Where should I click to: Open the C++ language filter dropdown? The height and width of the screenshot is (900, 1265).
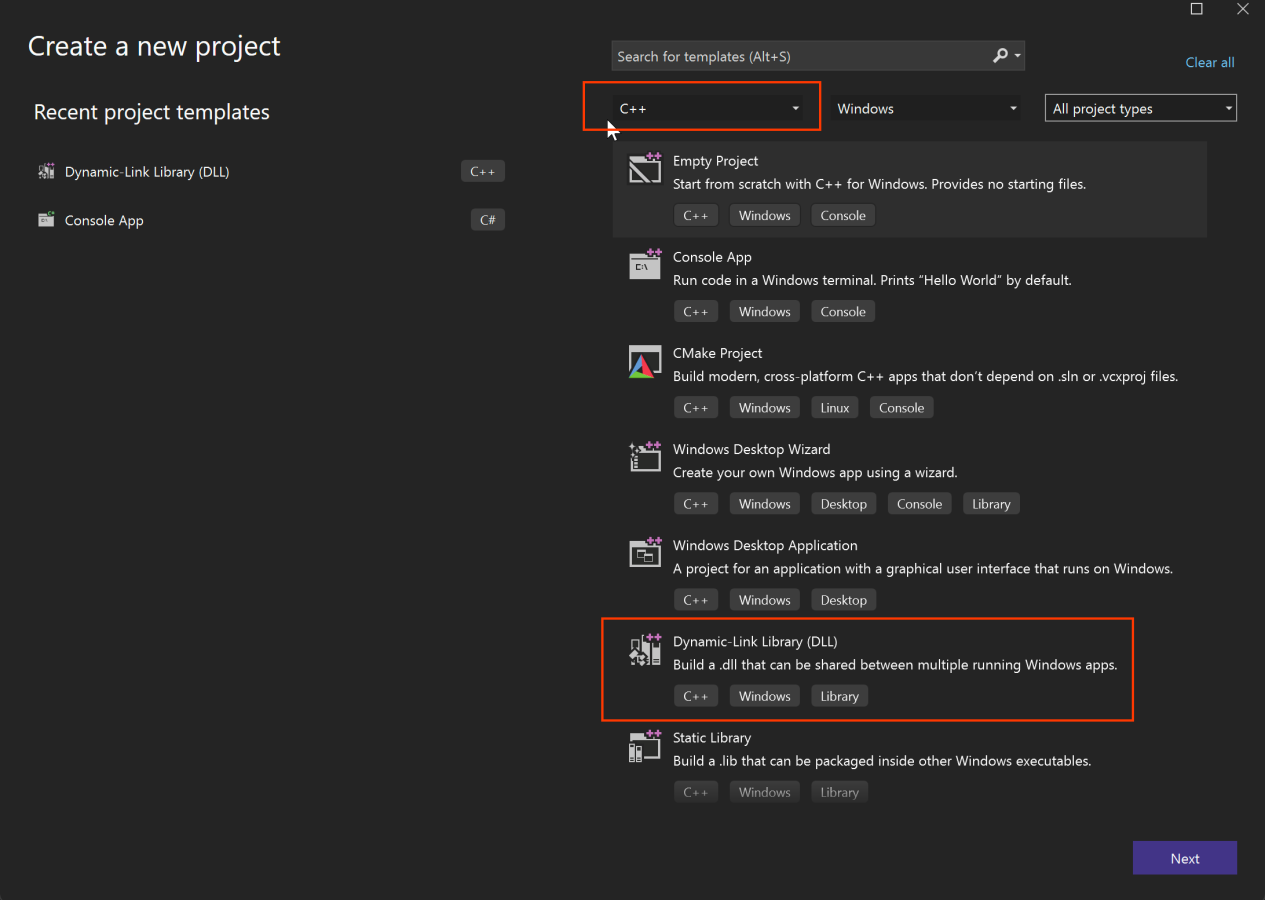[x=709, y=109]
